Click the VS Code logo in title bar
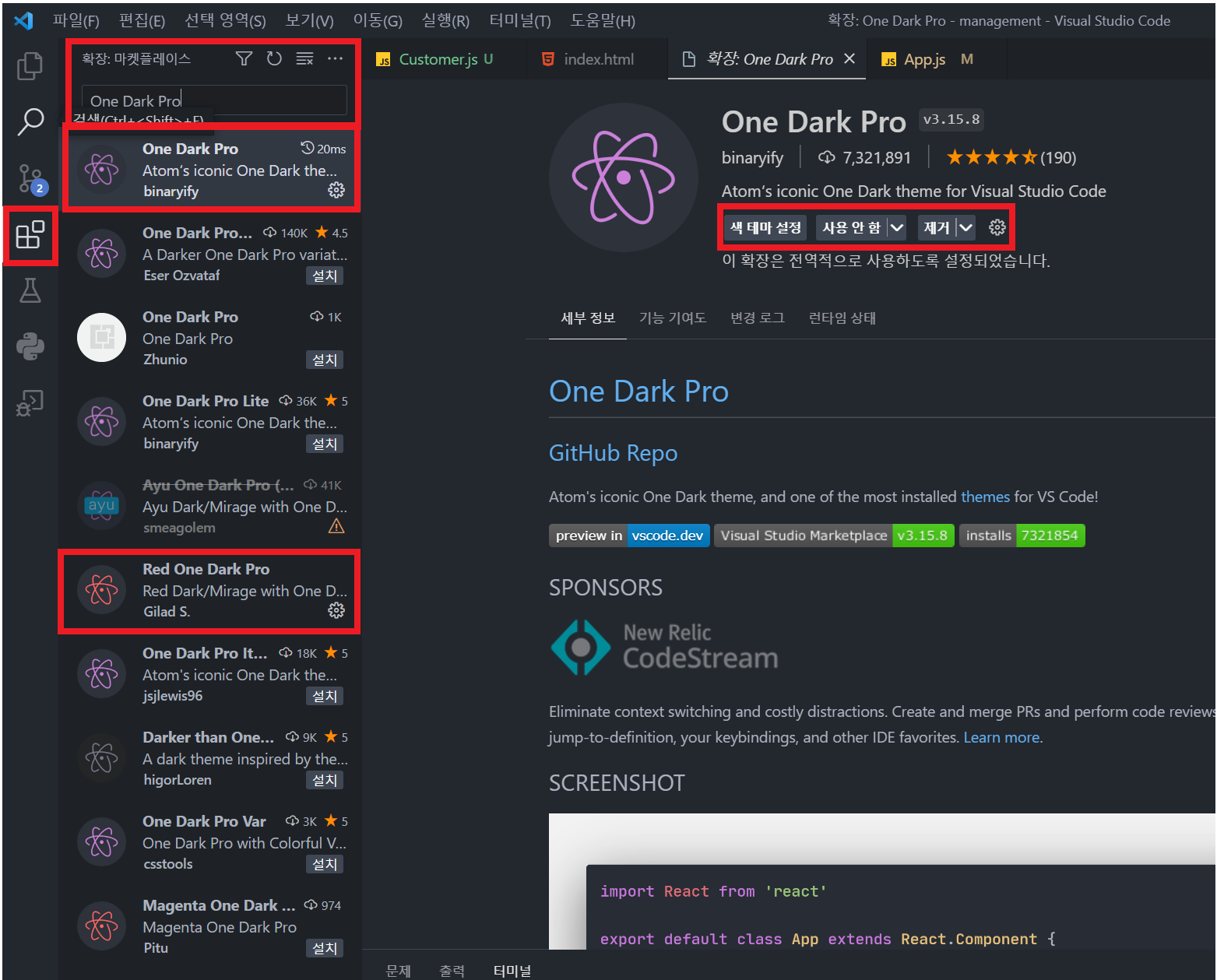1217x980 pixels. click(23, 20)
